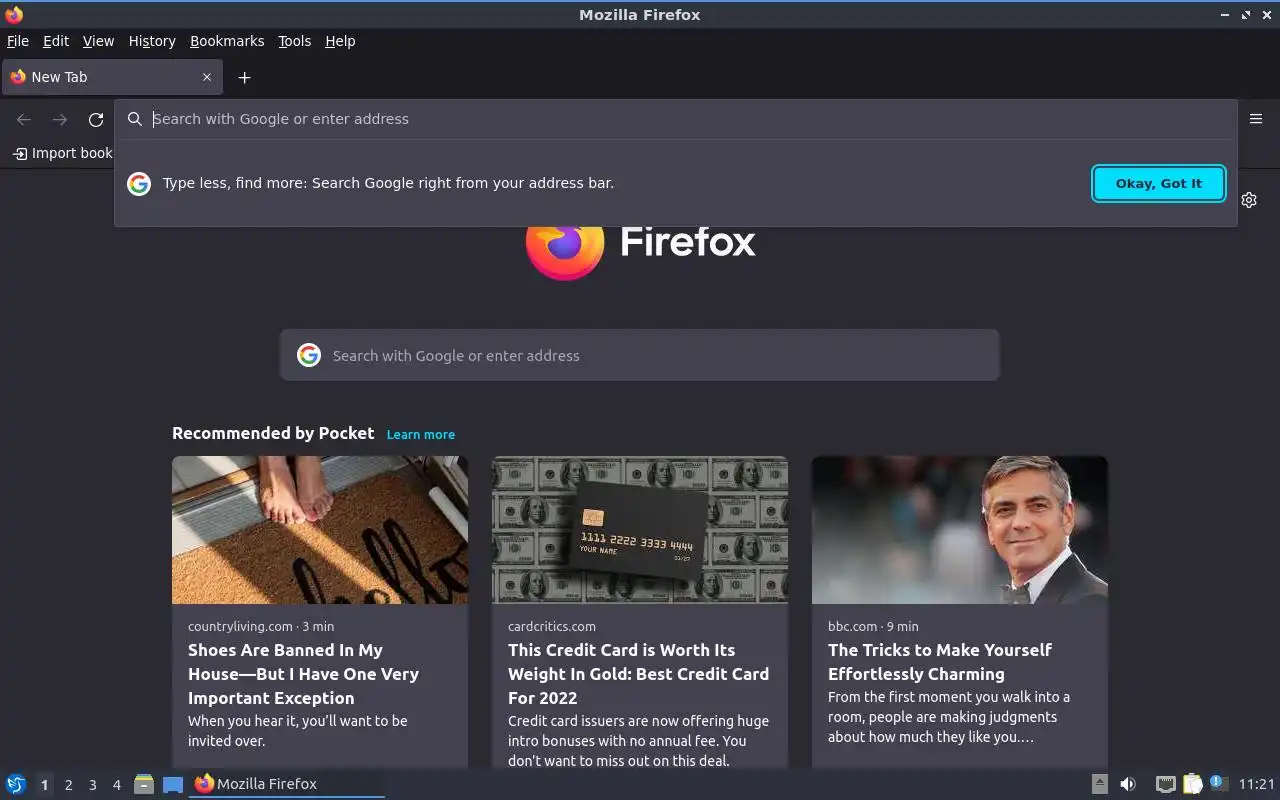This screenshot has height=800, width=1280.
Task: Click the Import bookmarks toolbar button
Action: [62, 153]
